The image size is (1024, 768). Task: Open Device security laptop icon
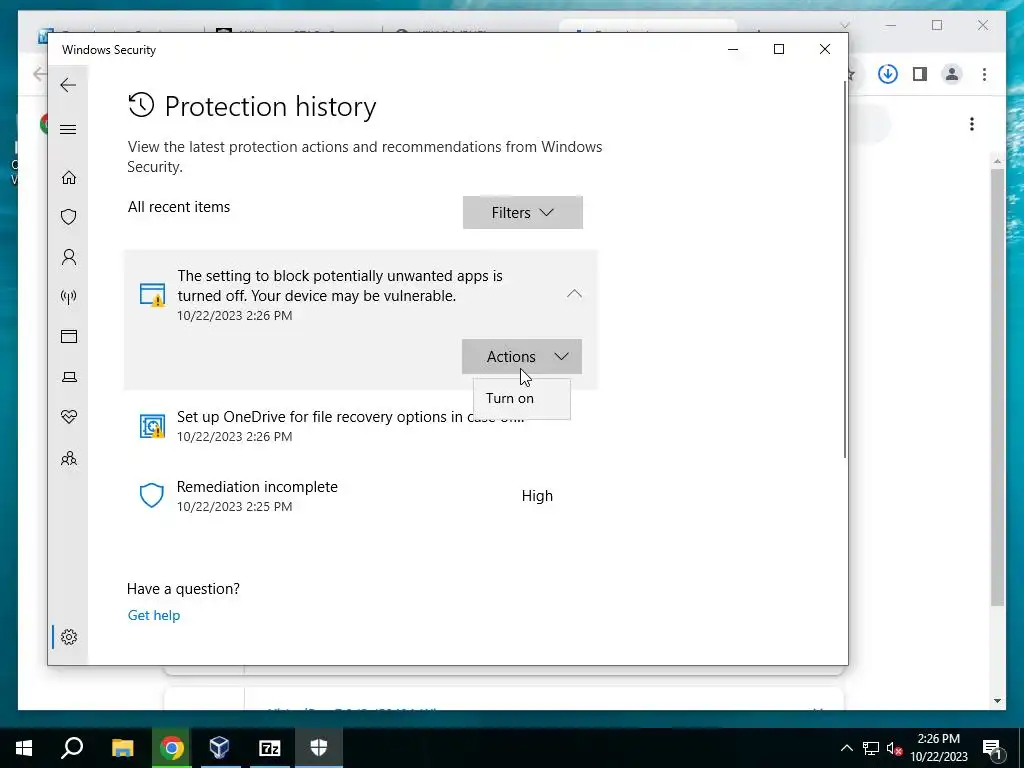point(69,377)
